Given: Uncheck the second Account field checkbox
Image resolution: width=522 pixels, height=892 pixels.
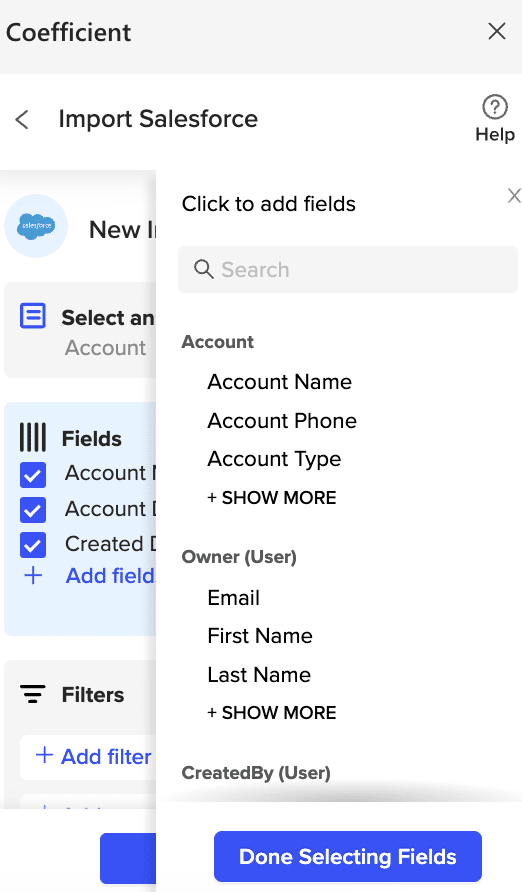Looking at the screenshot, I should (33, 510).
